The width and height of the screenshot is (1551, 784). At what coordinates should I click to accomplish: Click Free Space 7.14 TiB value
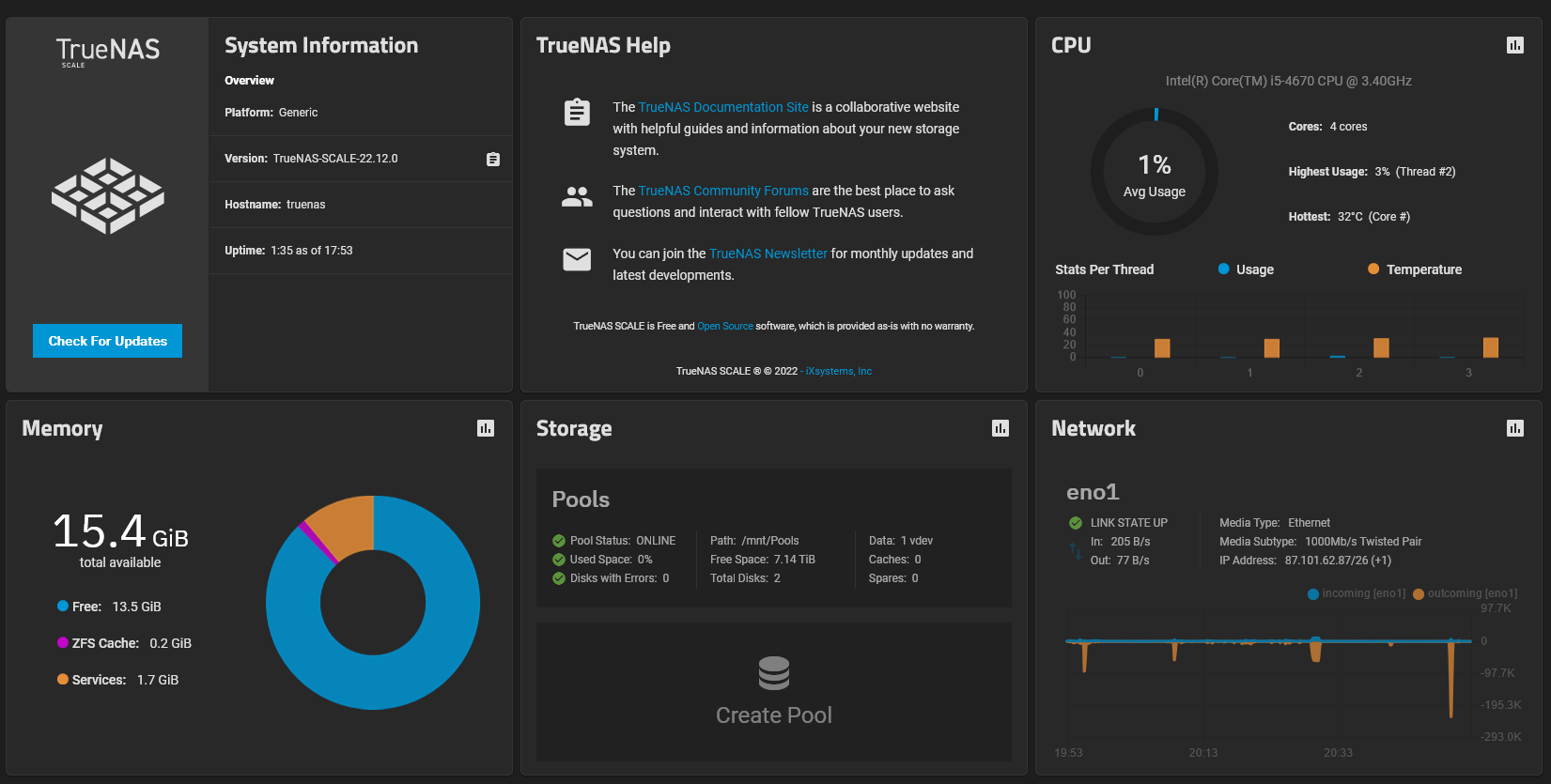click(x=794, y=560)
